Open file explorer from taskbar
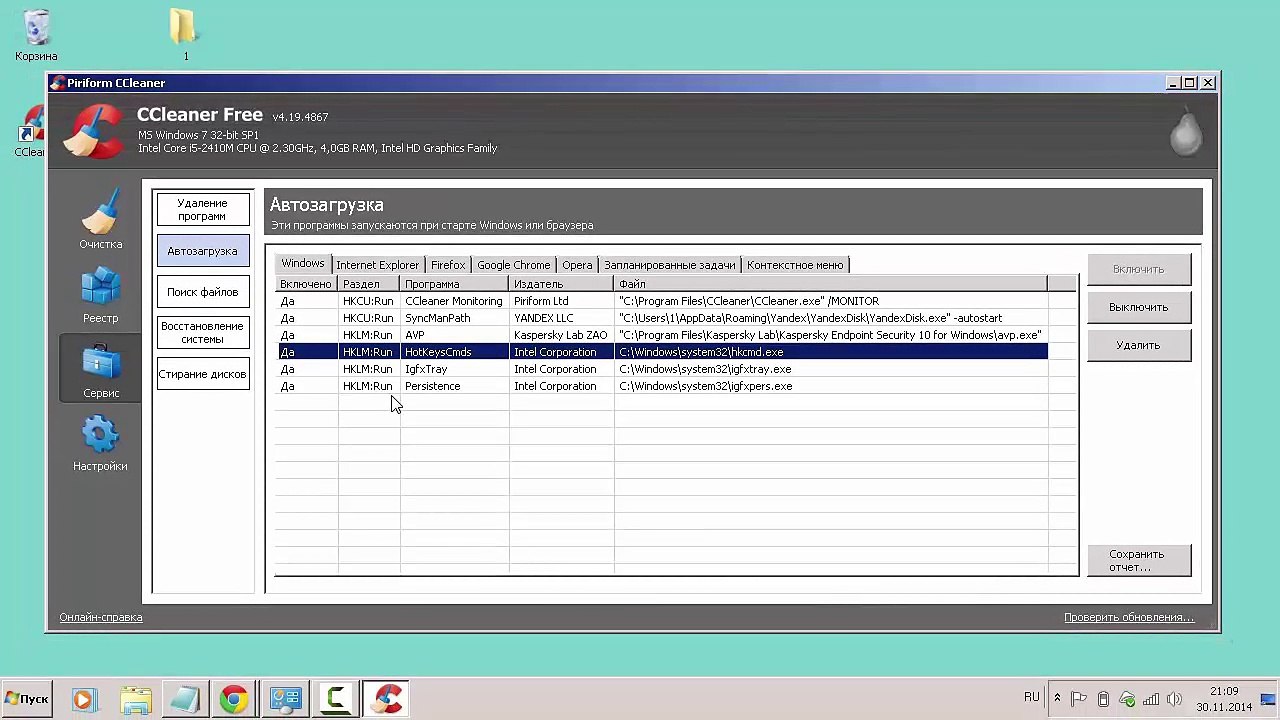 pos(135,699)
